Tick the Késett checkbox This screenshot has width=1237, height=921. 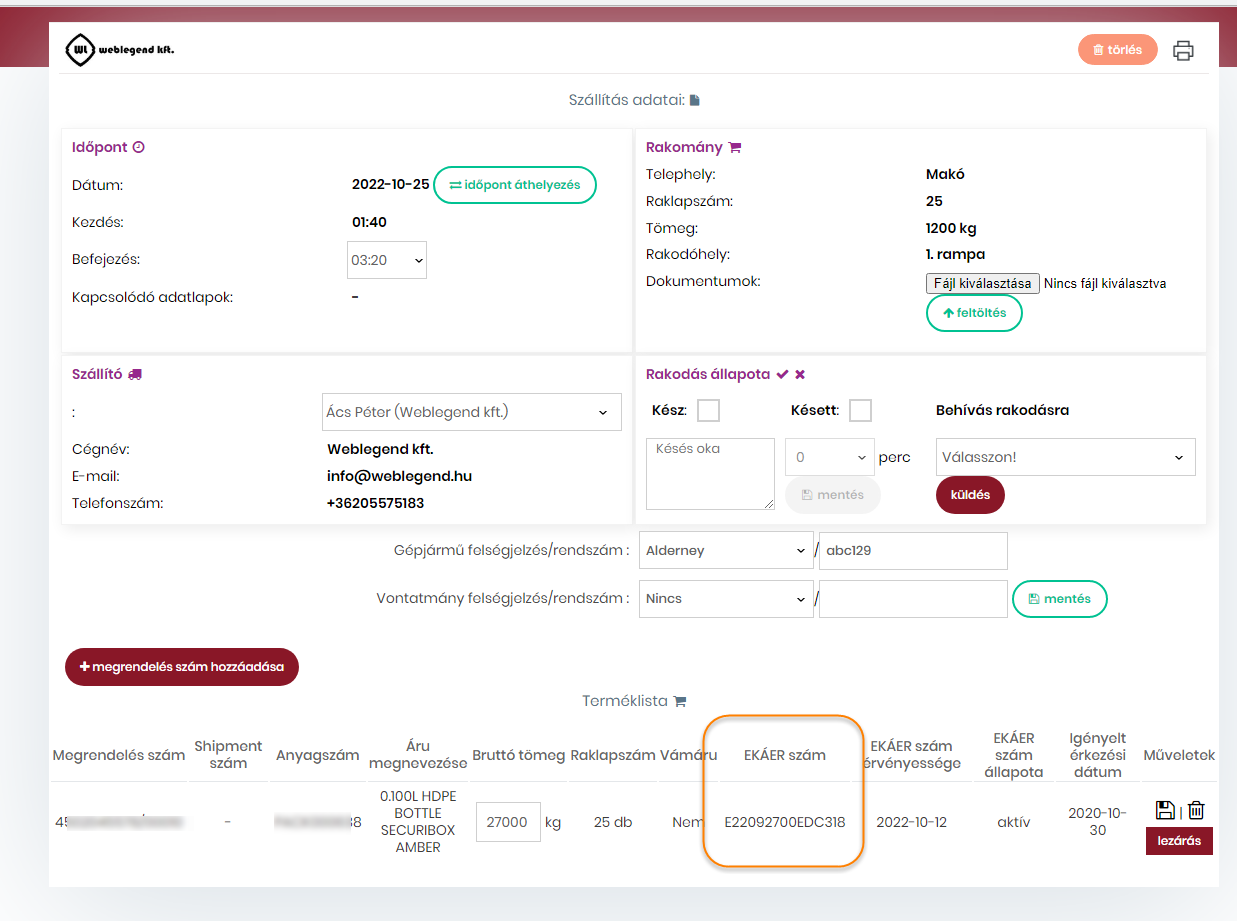[x=860, y=410]
